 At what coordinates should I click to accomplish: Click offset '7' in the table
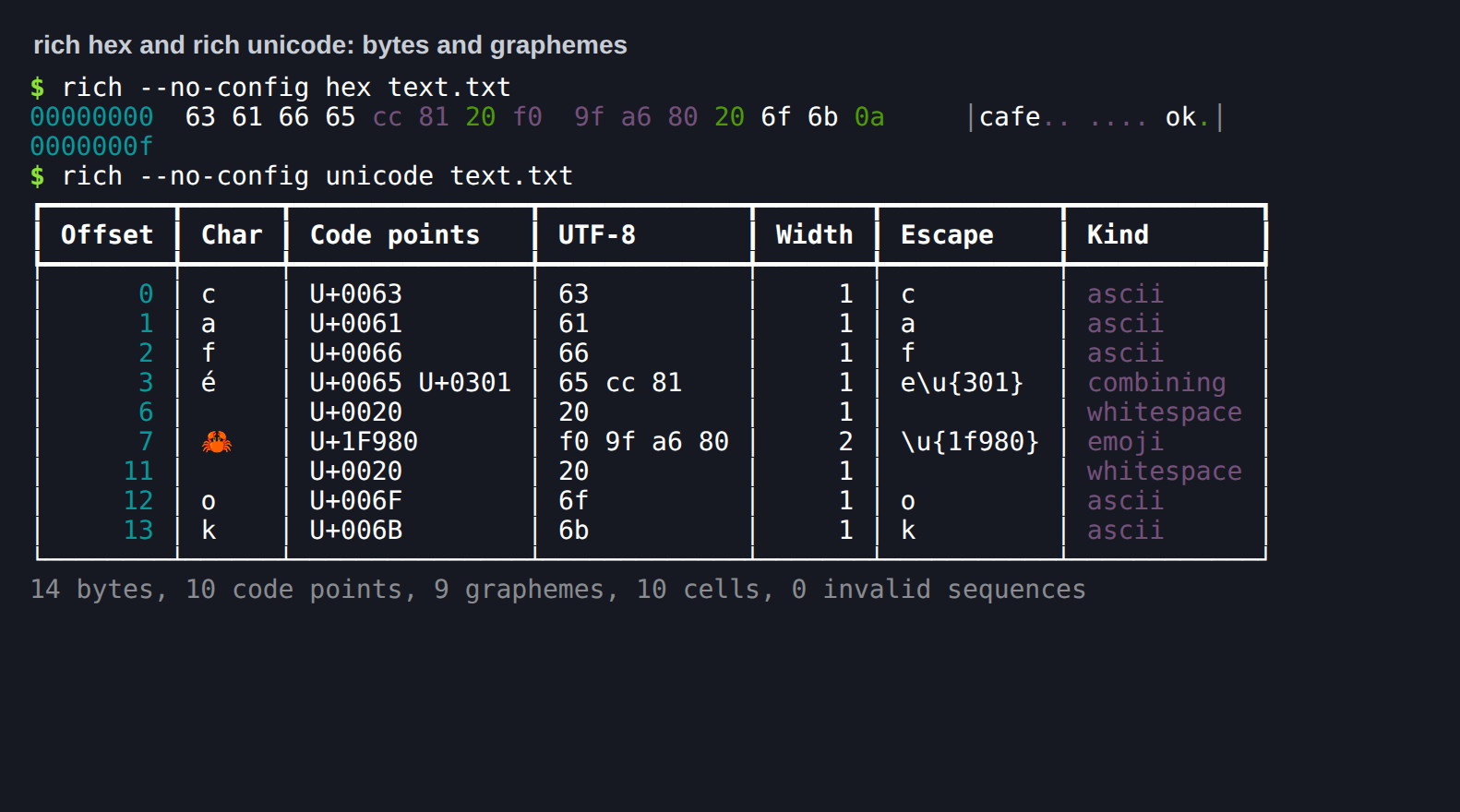pyautogui.click(x=146, y=442)
